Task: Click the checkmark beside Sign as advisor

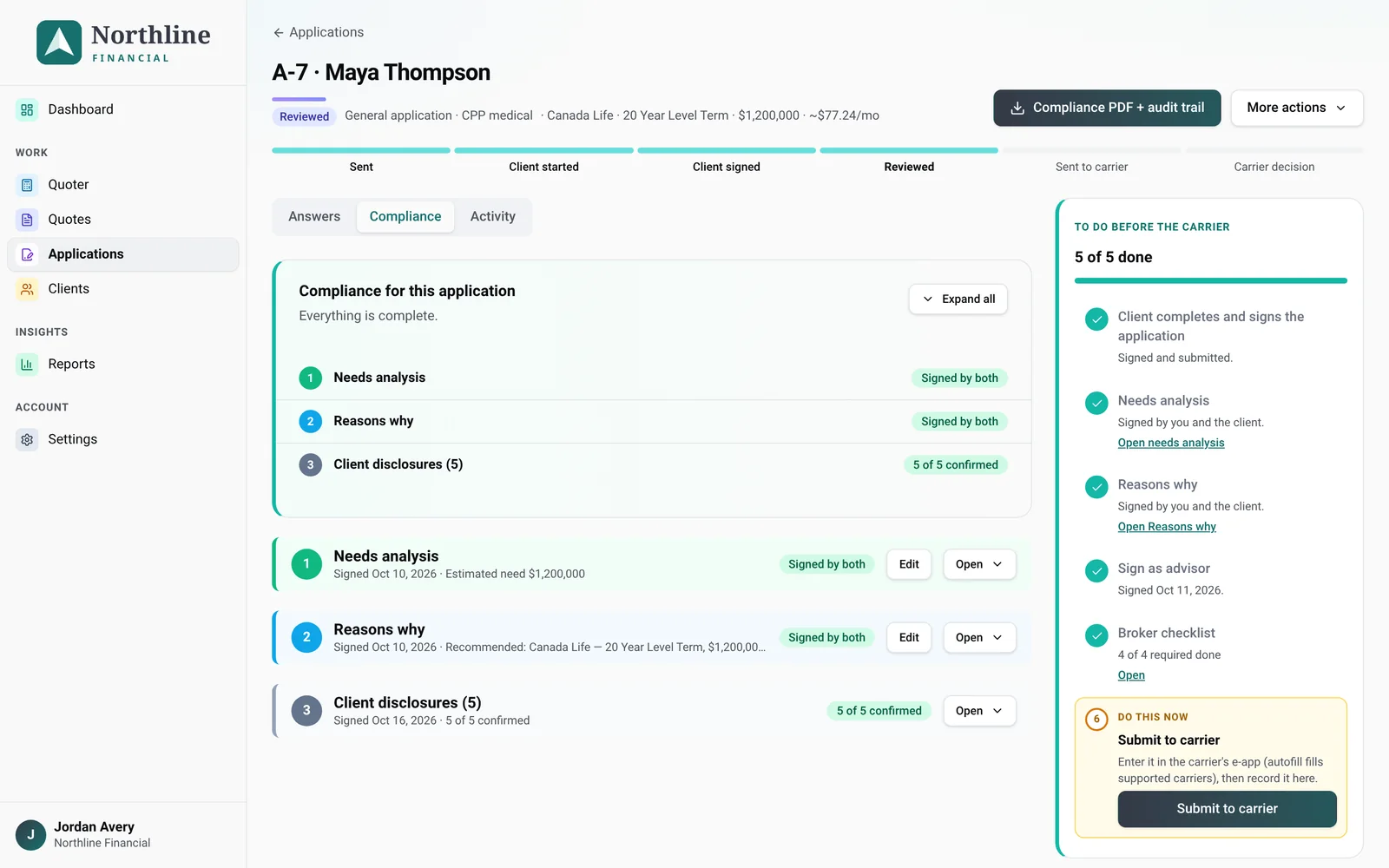Action: [x=1096, y=570]
